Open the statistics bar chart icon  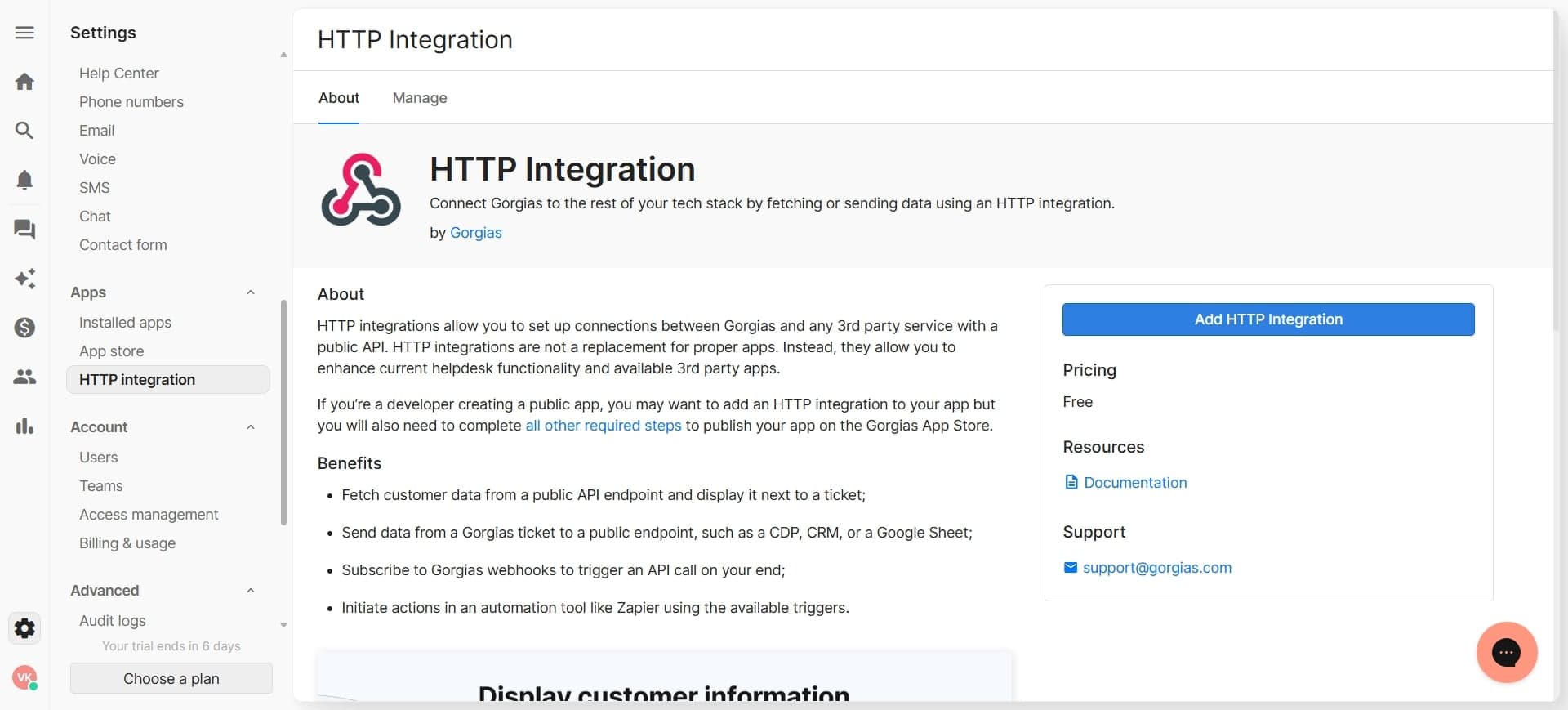tap(24, 426)
